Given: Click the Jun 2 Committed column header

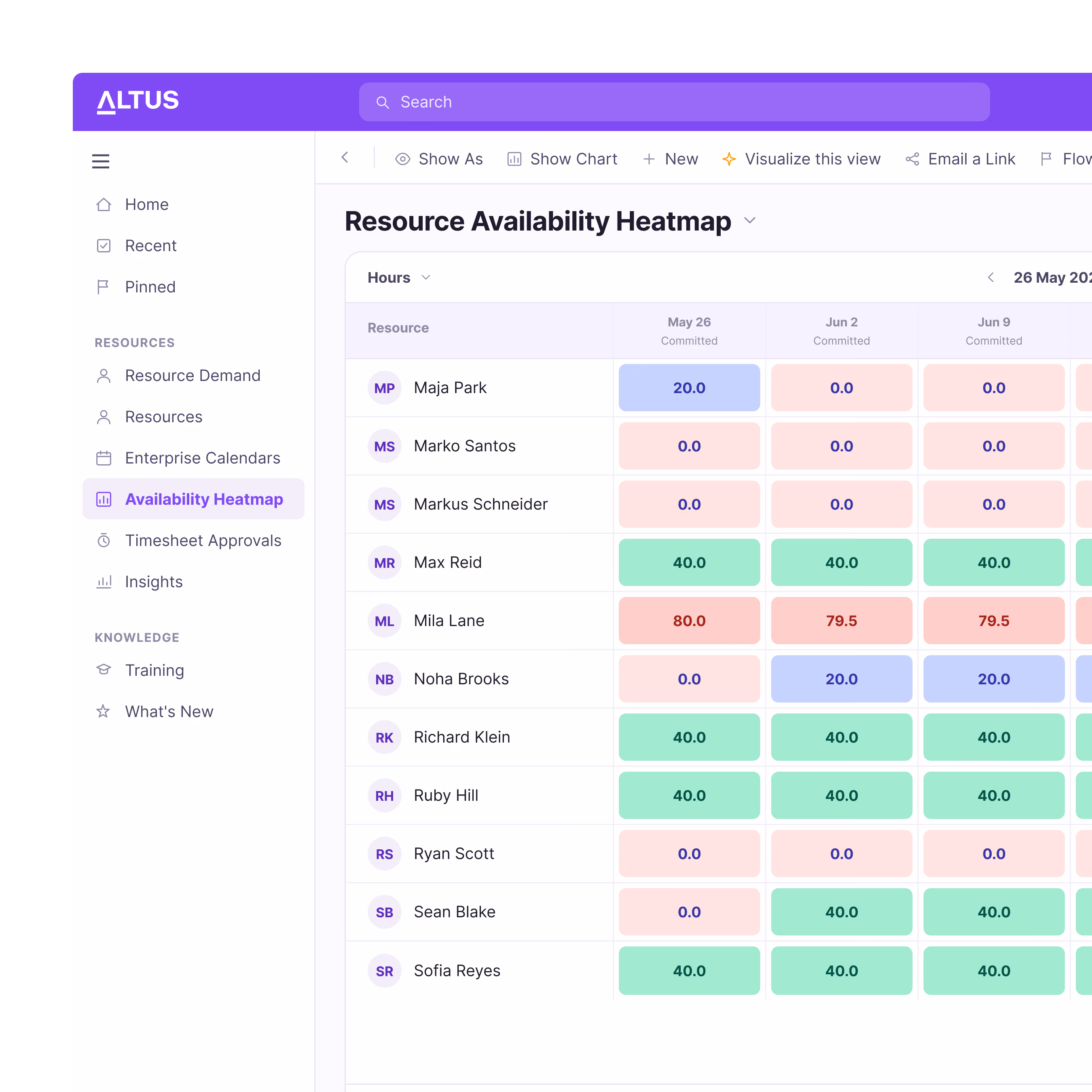Looking at the screenshot, I should [841, 331].
